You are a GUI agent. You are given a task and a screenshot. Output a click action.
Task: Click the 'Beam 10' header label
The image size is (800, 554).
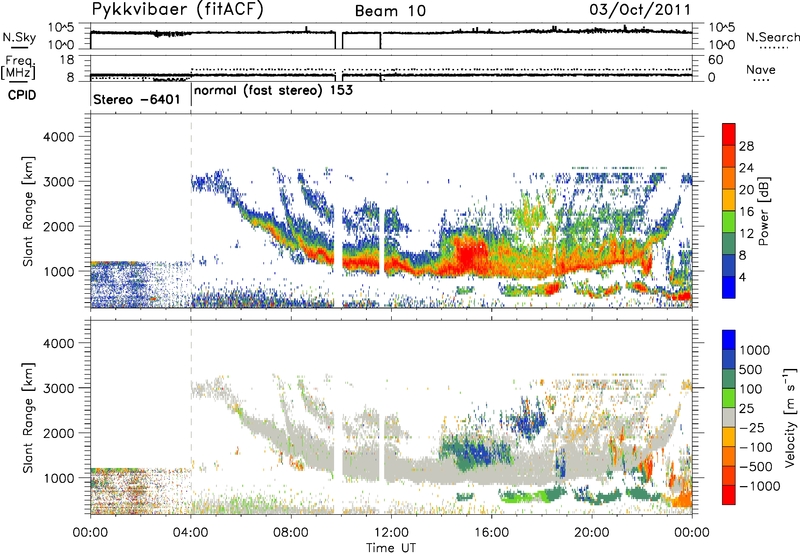pos(390,11)
